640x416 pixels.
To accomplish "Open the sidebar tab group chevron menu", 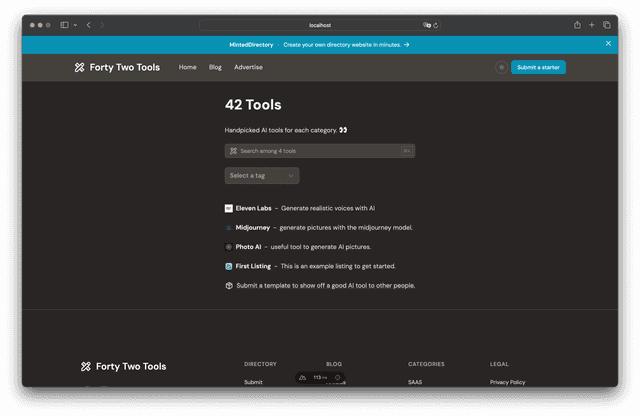I will pyautogui.click(x=75, y=25).
